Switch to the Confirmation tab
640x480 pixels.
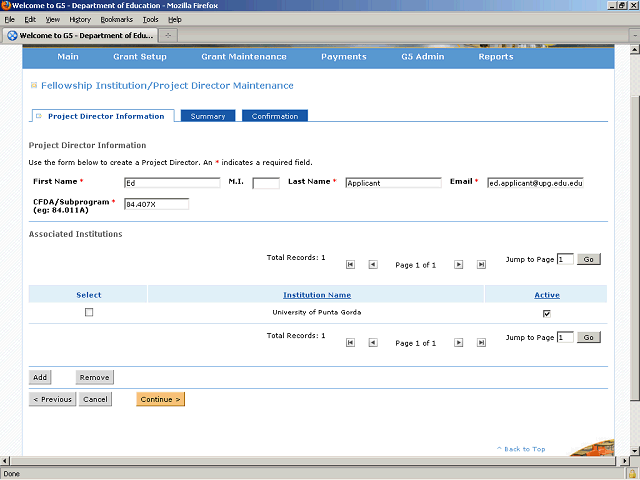[x=275, y=116]
